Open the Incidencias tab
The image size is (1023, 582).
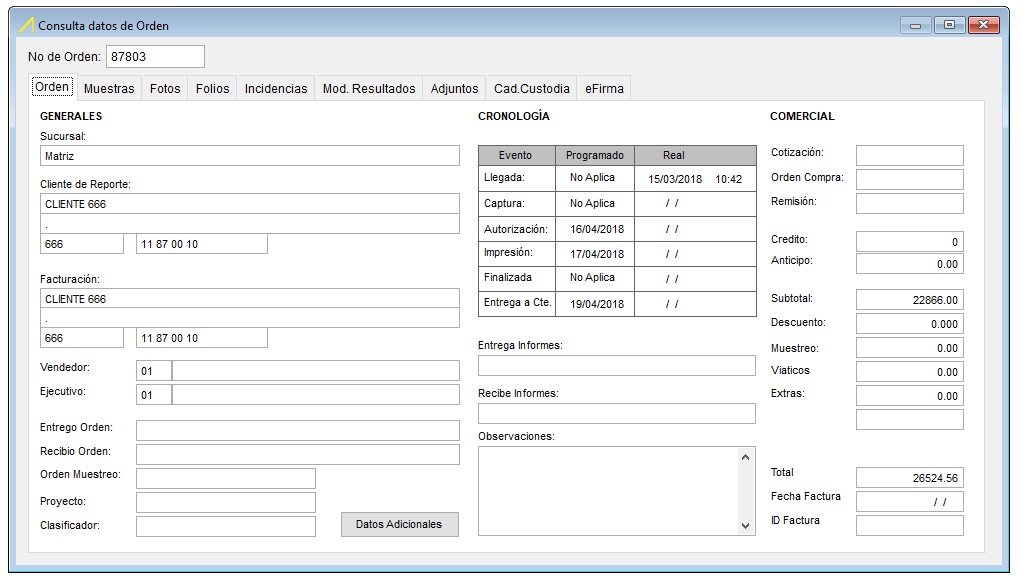click(276, 89)
